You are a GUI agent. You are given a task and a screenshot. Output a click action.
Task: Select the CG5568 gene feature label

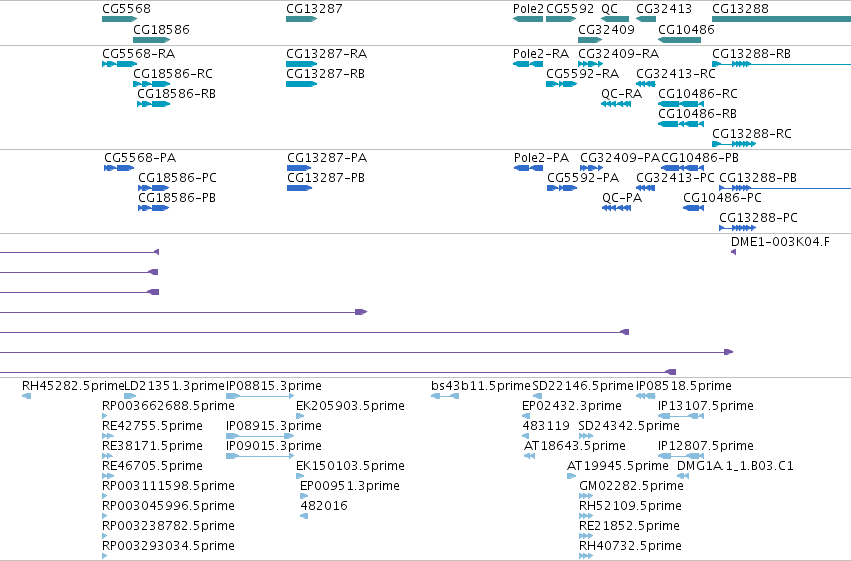tap(126, 9)
